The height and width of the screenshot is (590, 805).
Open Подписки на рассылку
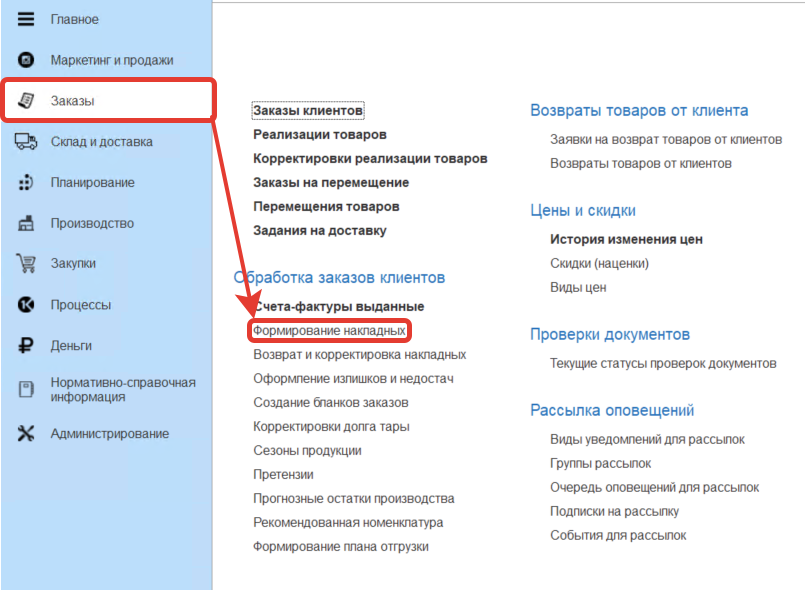pos(614,511)
